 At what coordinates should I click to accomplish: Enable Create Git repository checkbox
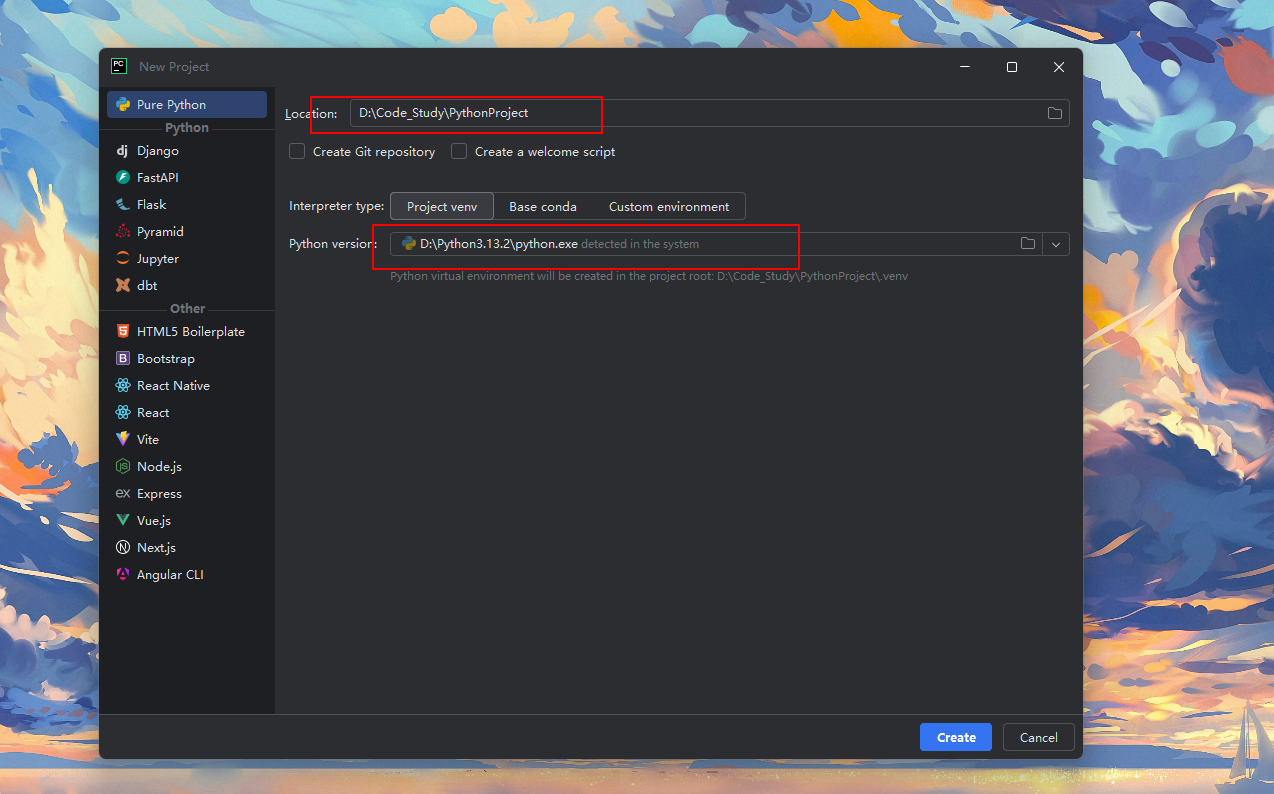pos(297,152)
